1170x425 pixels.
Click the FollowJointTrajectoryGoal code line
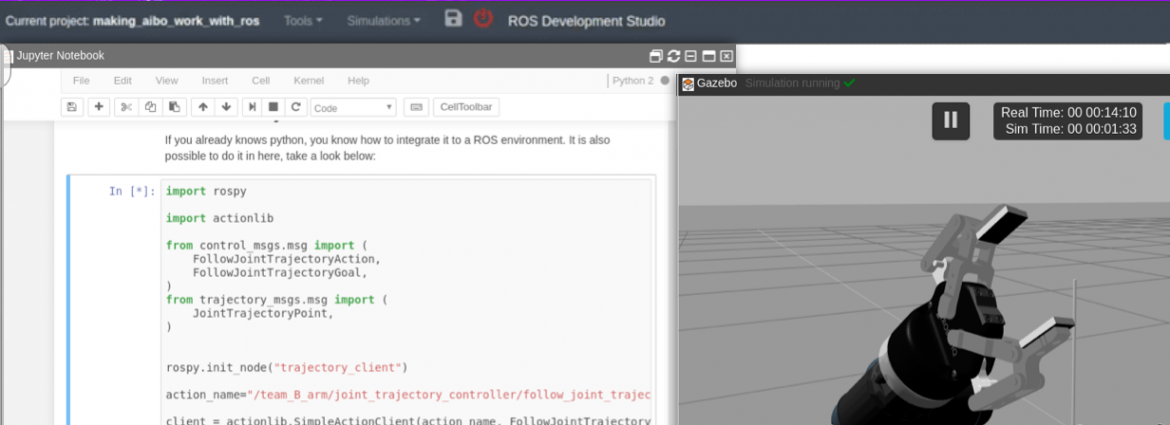[281, 272]
